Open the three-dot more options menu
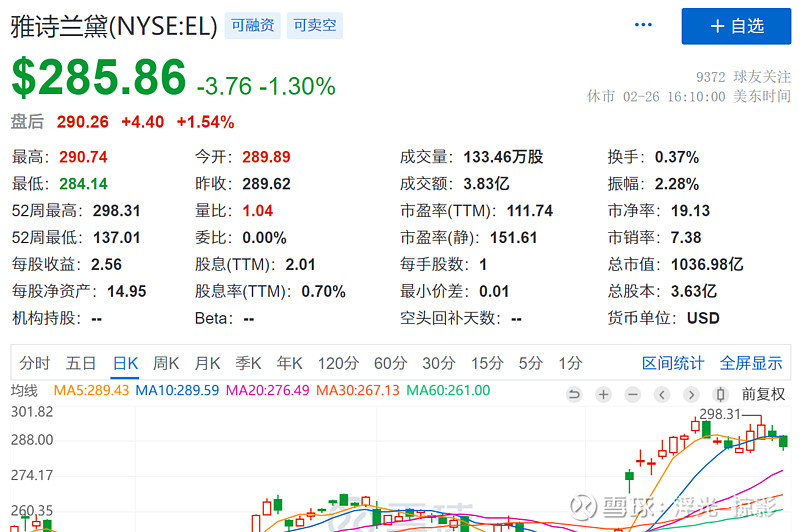Image resolution: width=800 pixels, height=532 pixels. click(x=643, y=24)
